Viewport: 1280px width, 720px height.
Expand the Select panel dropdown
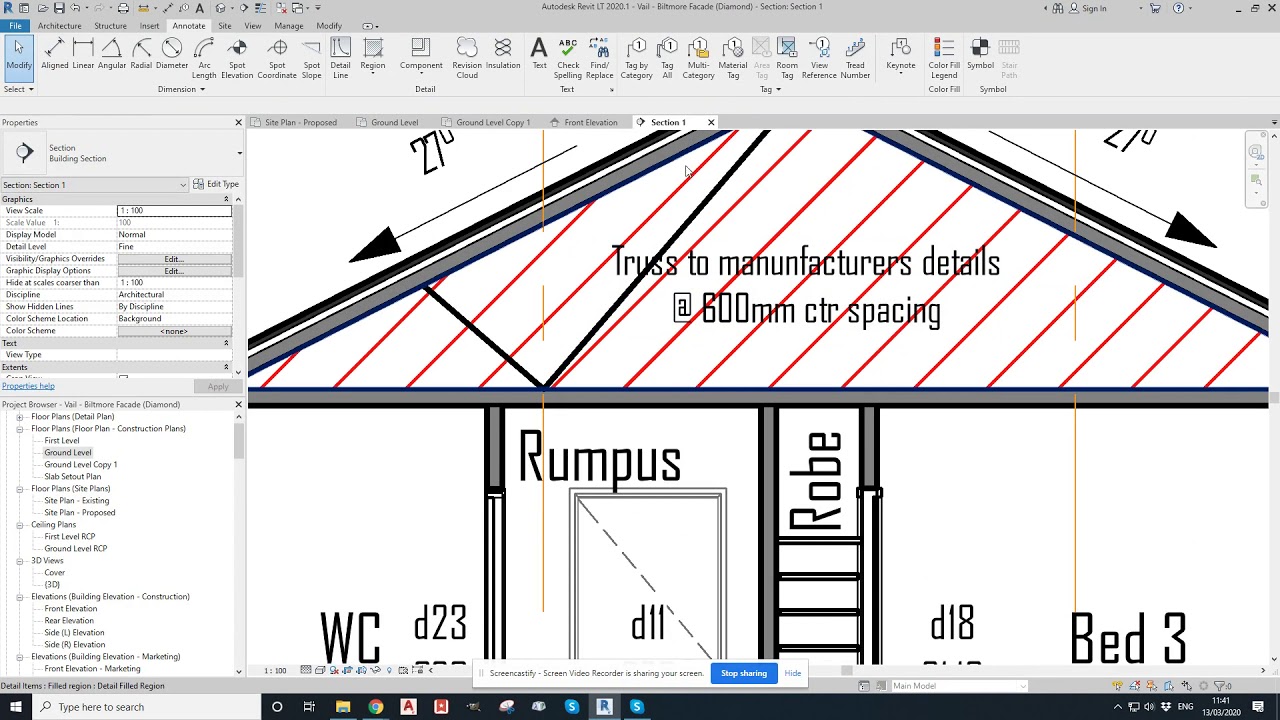(x=18, y=89)
